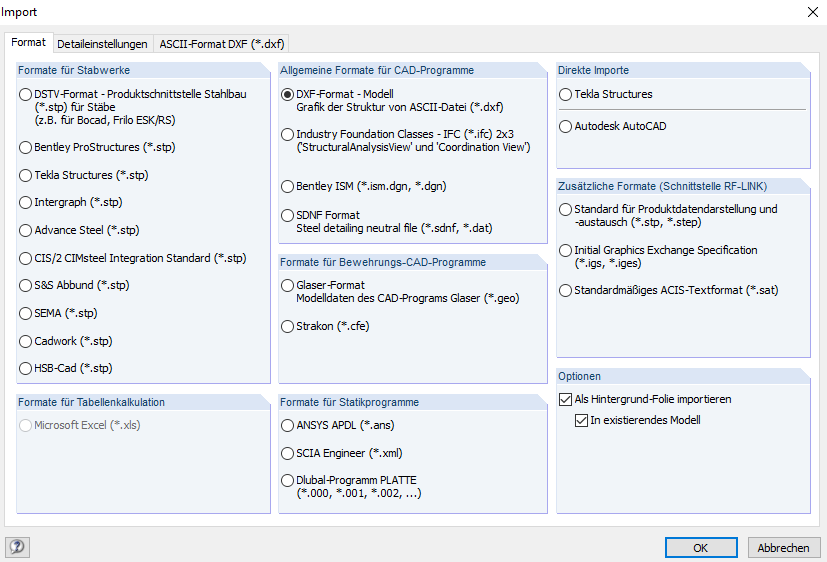Open the Detaileinstellungen tab
Screen dimensions: 827x562
click(102, 44)
